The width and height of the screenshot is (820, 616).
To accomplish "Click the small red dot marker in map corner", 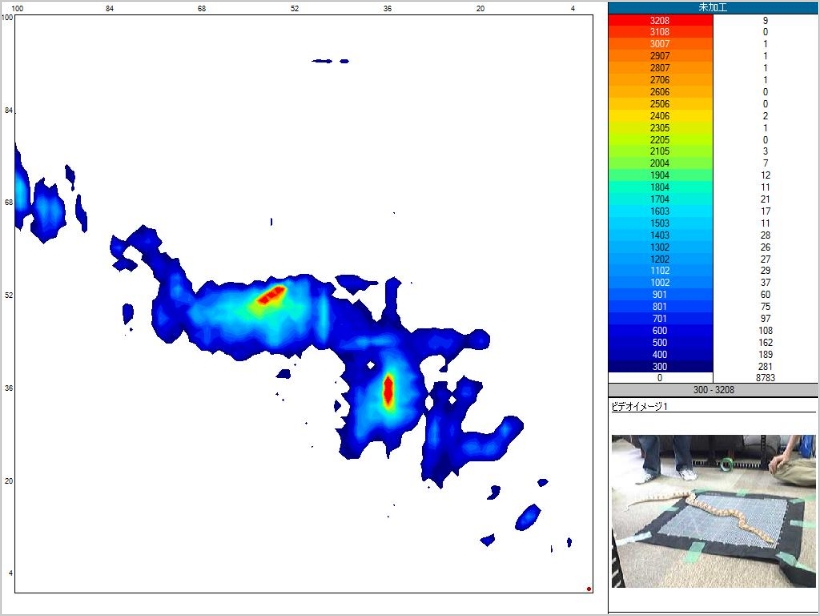I will (589, 589).
